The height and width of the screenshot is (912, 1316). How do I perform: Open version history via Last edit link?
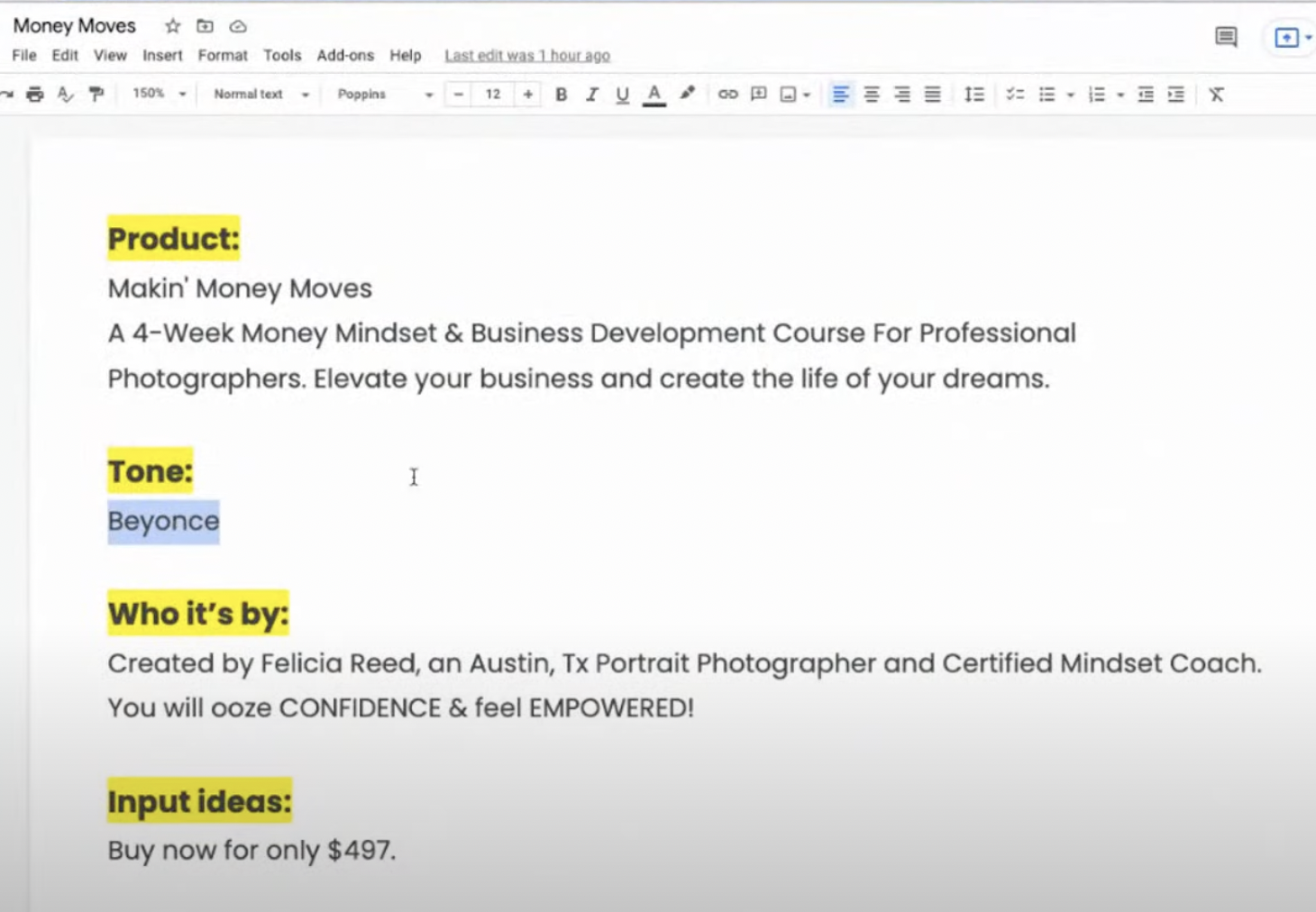[x=527, y=55]
